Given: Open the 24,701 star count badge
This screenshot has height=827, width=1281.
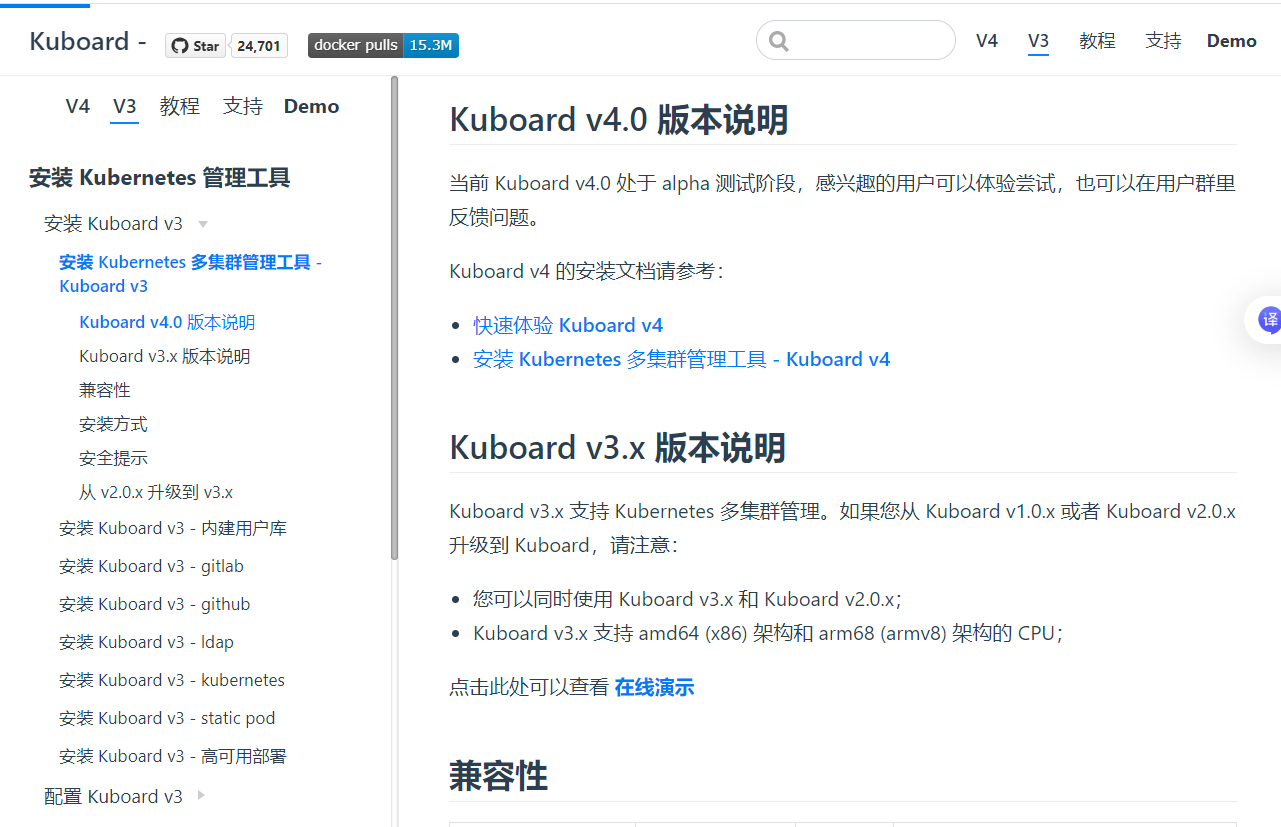Looking at the screenshot, I should click(x=259, y=45).
